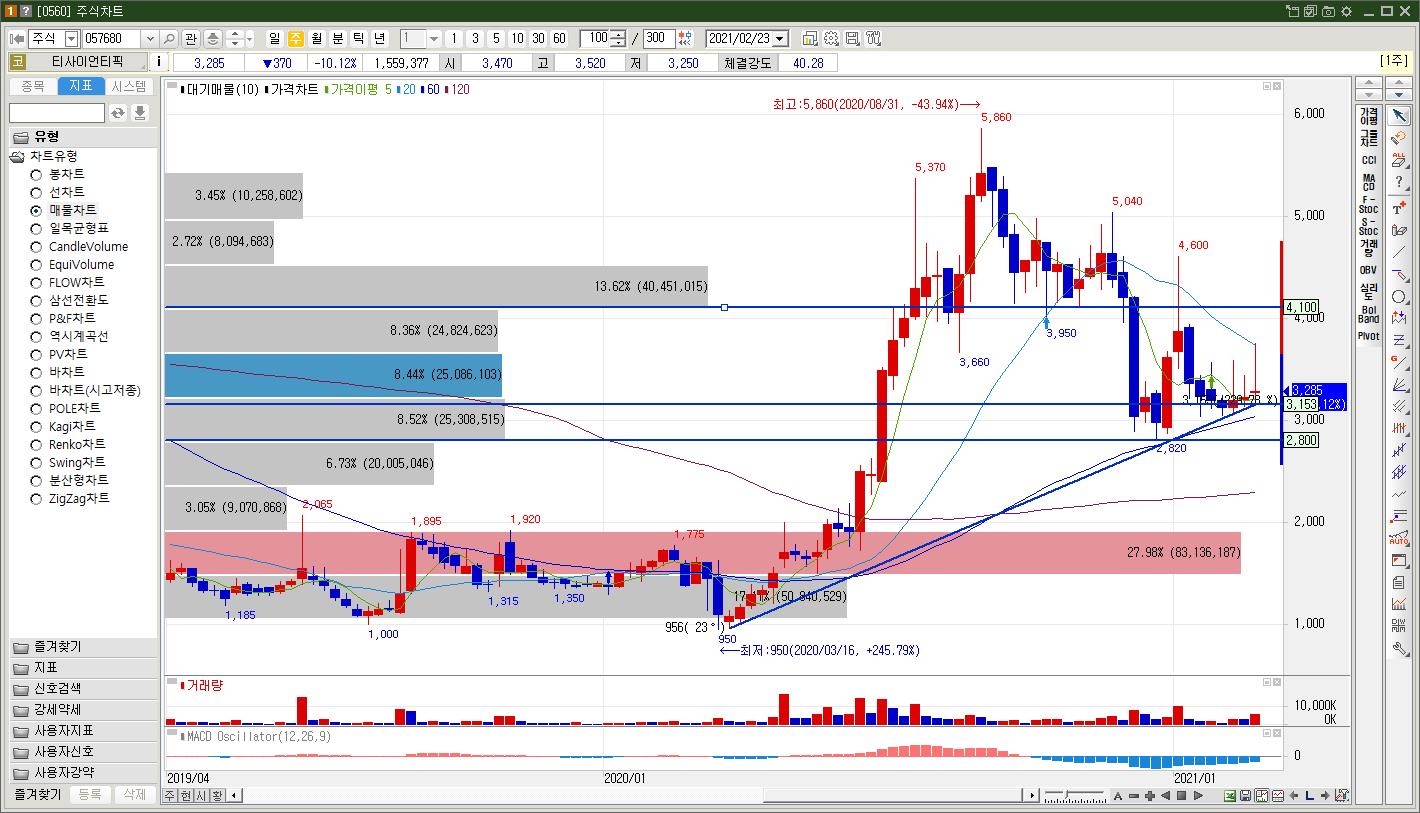Add the Bol Band indicator from right panel

tap(1368, 314)
